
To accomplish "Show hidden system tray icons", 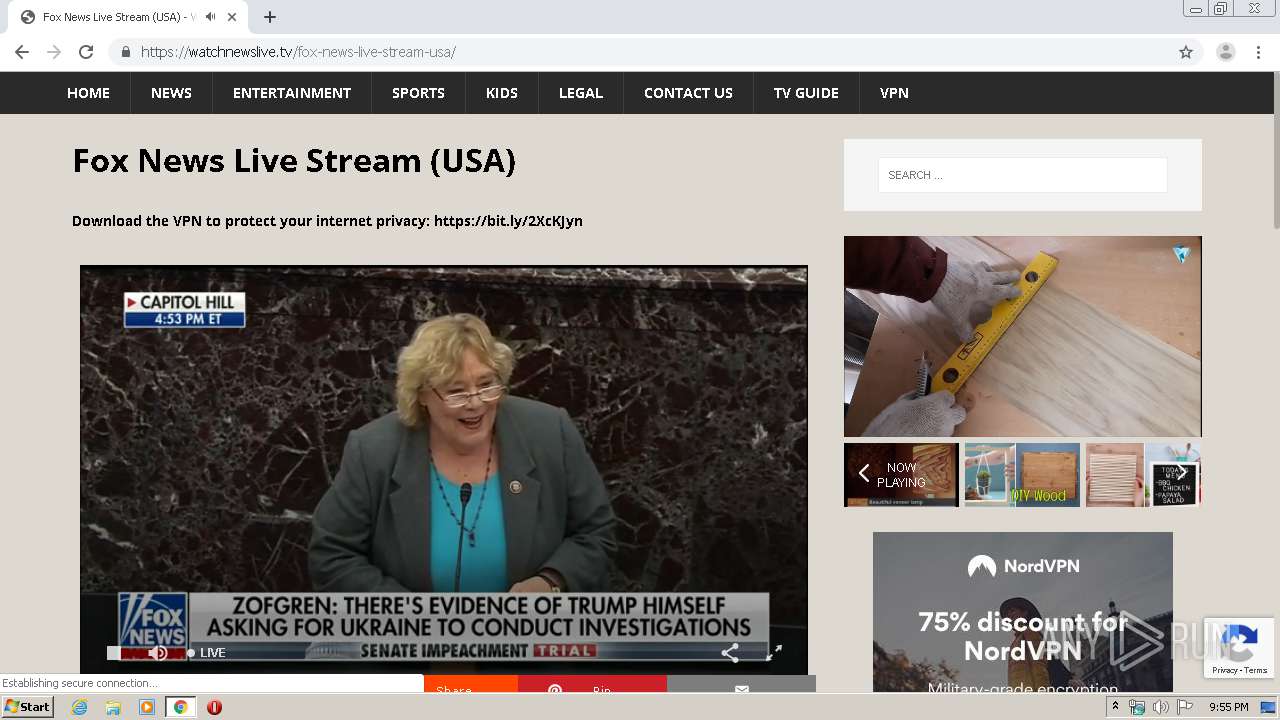I will [1115, 707].
